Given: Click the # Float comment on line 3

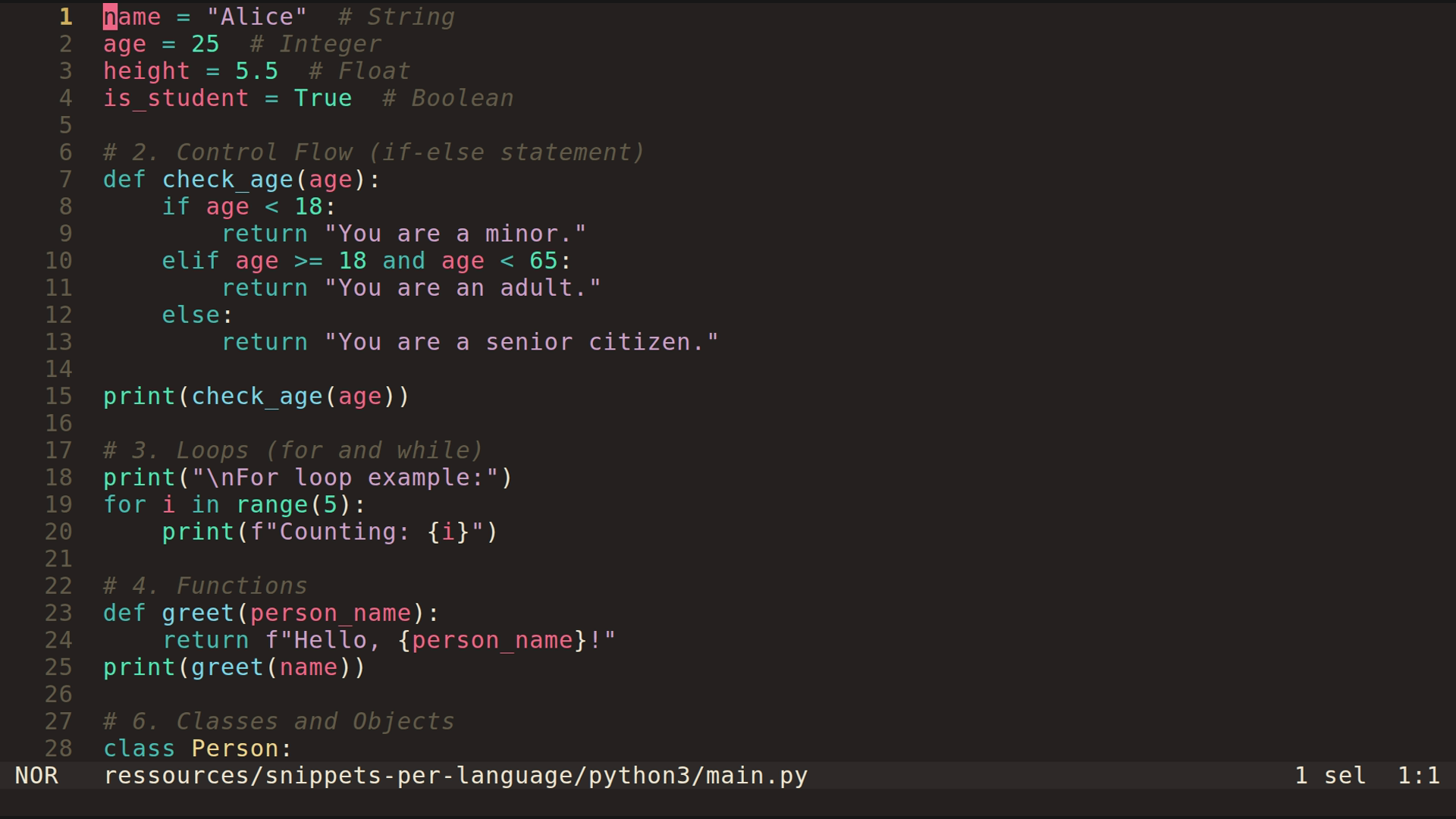Looking at the screenshot, I should [358, 70].
